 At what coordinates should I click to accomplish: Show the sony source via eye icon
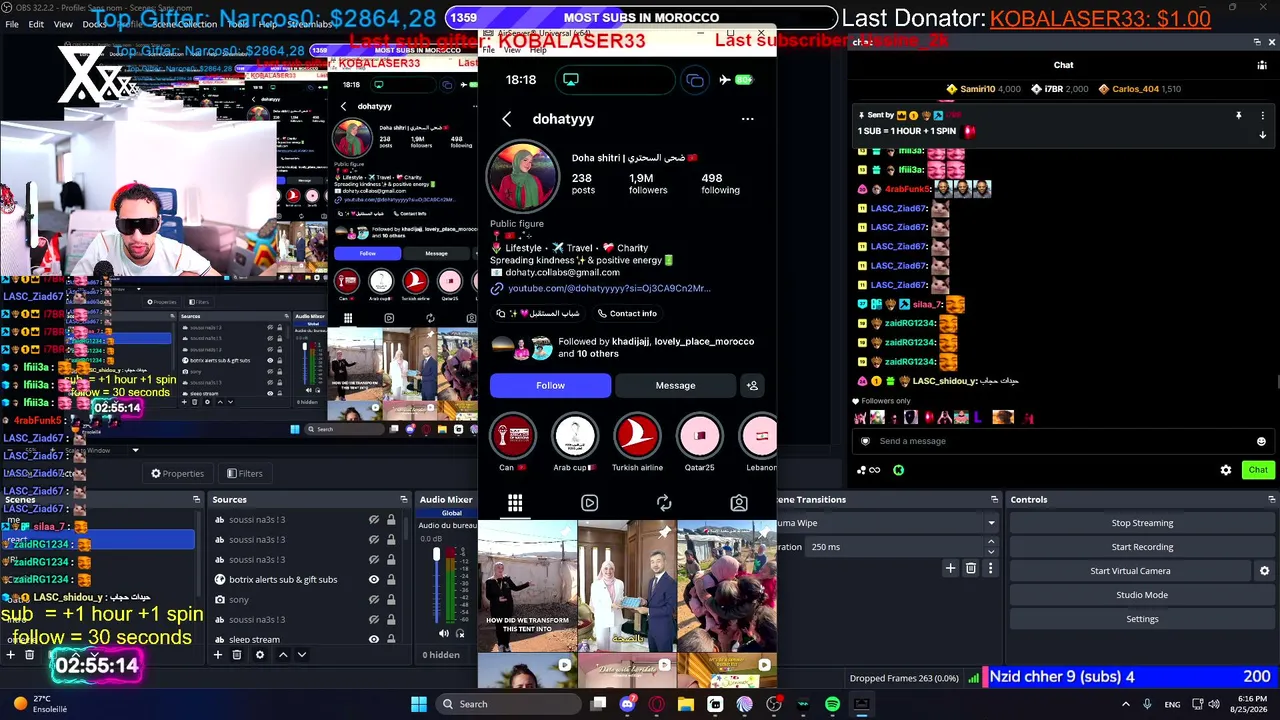pyautogui.click(x=374, y=600)
